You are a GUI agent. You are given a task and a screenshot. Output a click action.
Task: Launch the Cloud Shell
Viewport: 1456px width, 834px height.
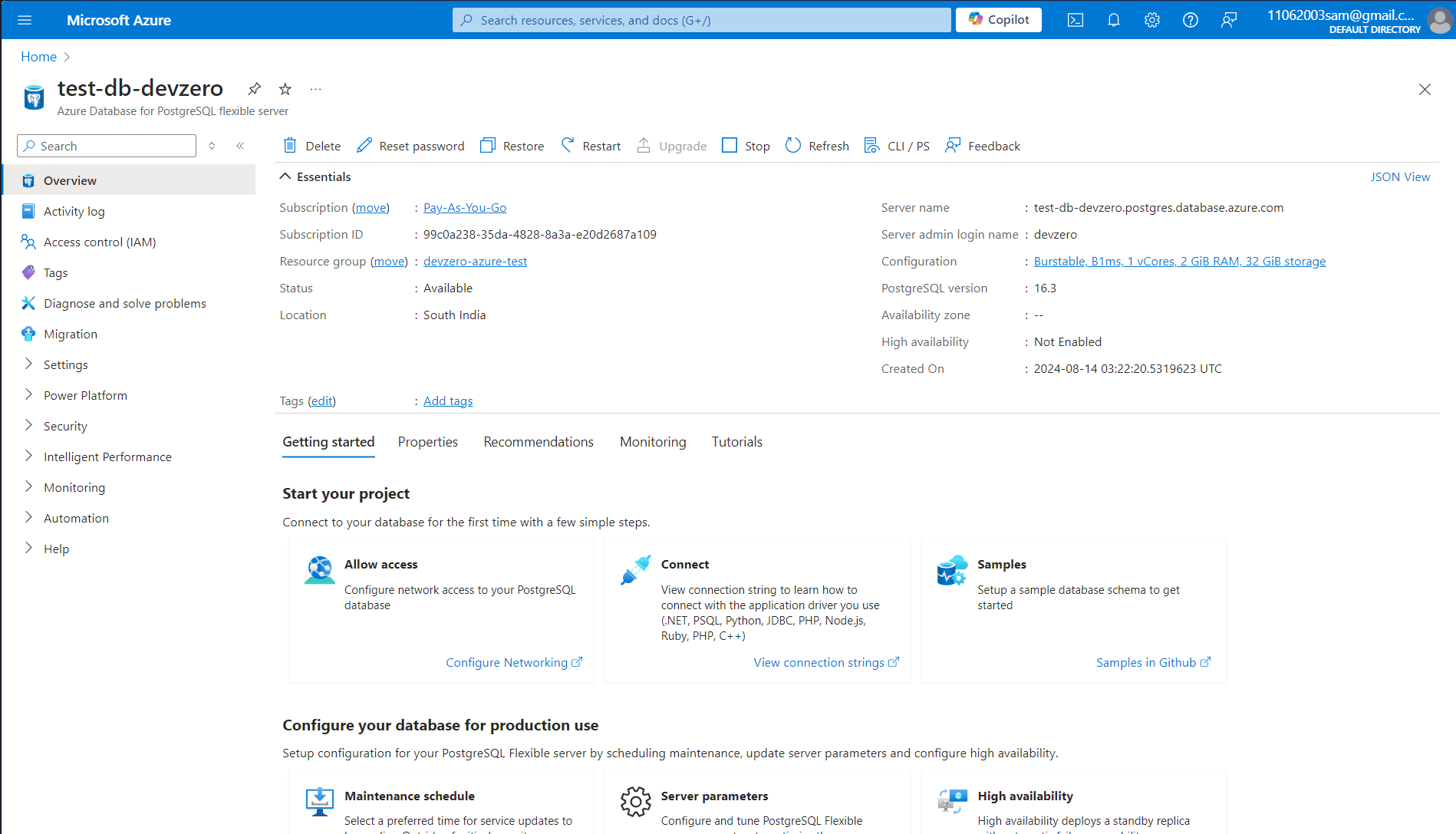[x=1075, y=20]
